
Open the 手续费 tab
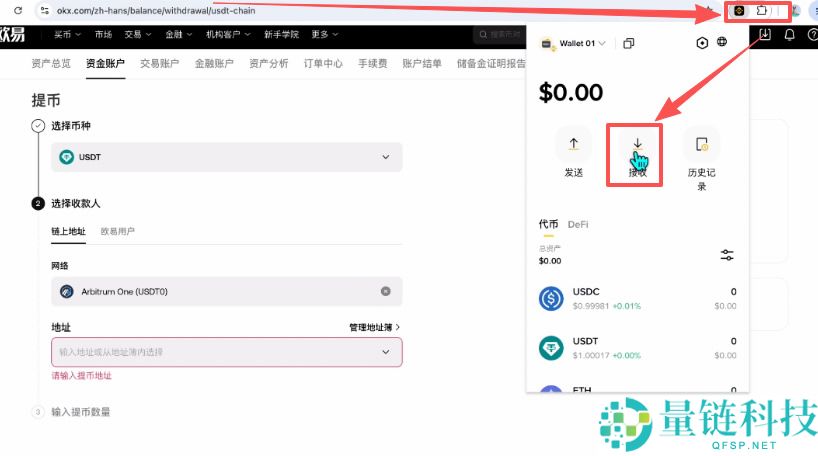click(372, 64)
